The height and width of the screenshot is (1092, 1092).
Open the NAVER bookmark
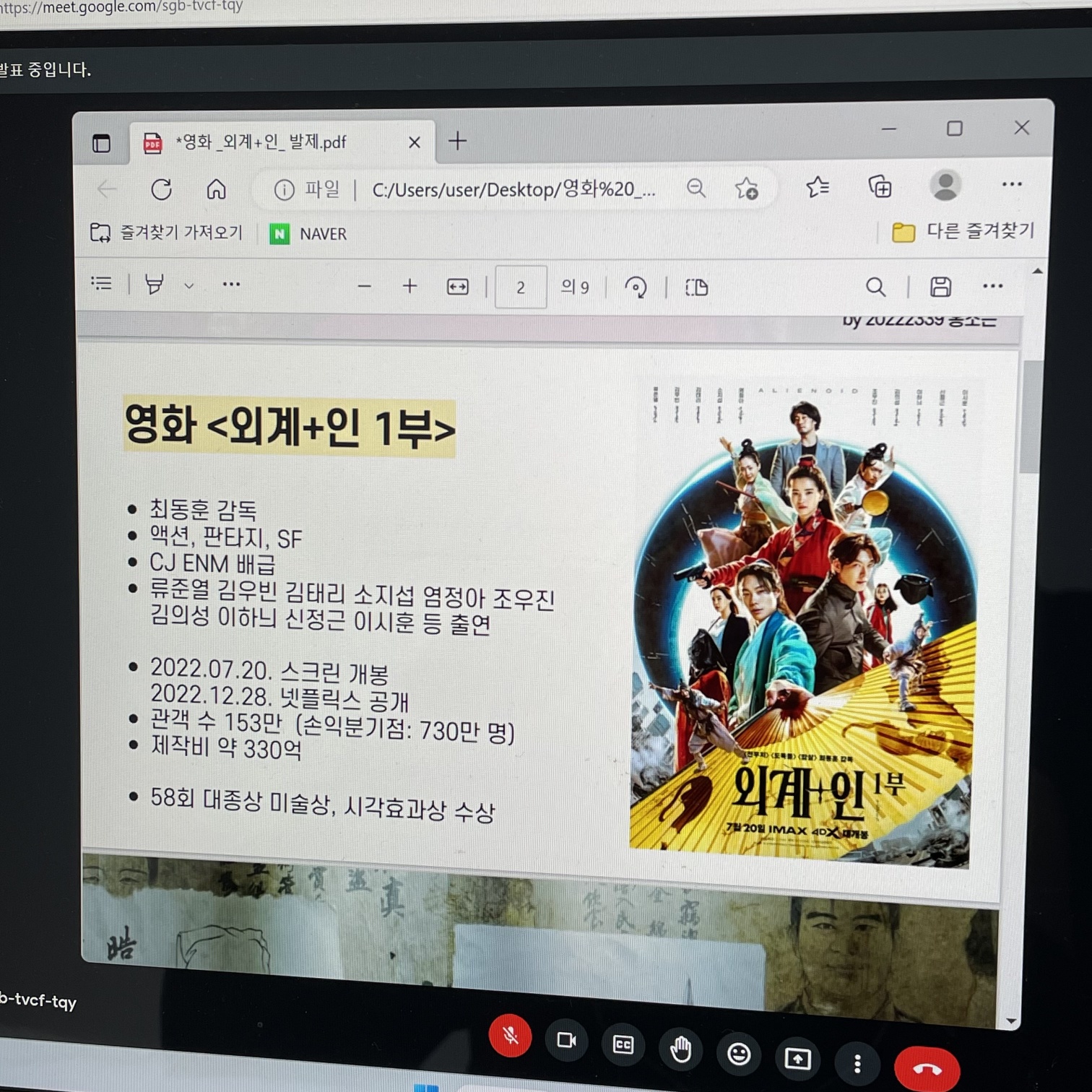pos(308,234)
